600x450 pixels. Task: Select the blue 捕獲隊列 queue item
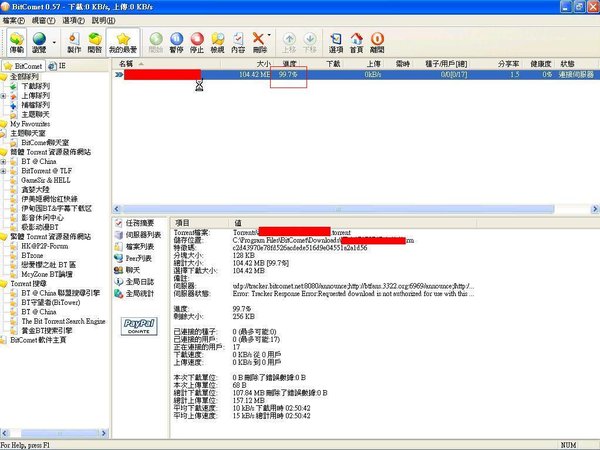click(x=36, y=105)
